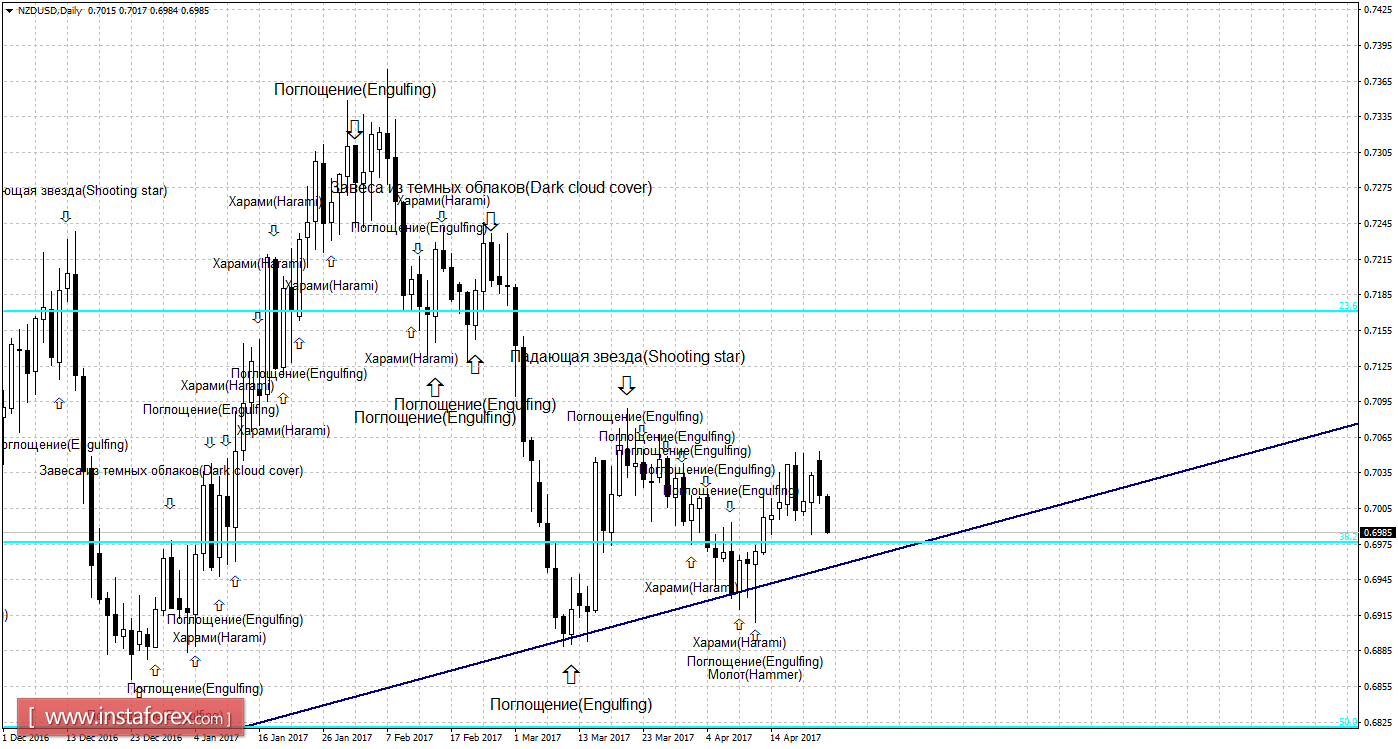
Task: Click the 17 Feb 2017 date label
Action: 476,738
